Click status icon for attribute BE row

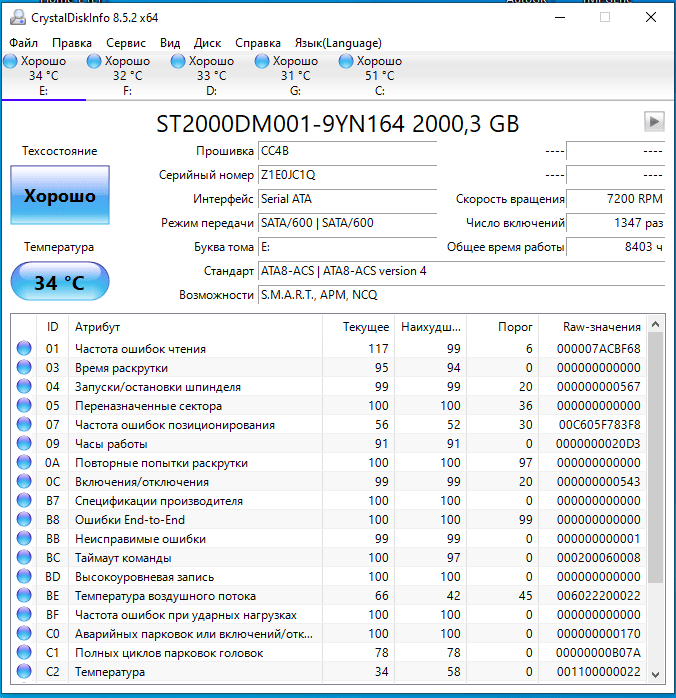pos(24,596)
